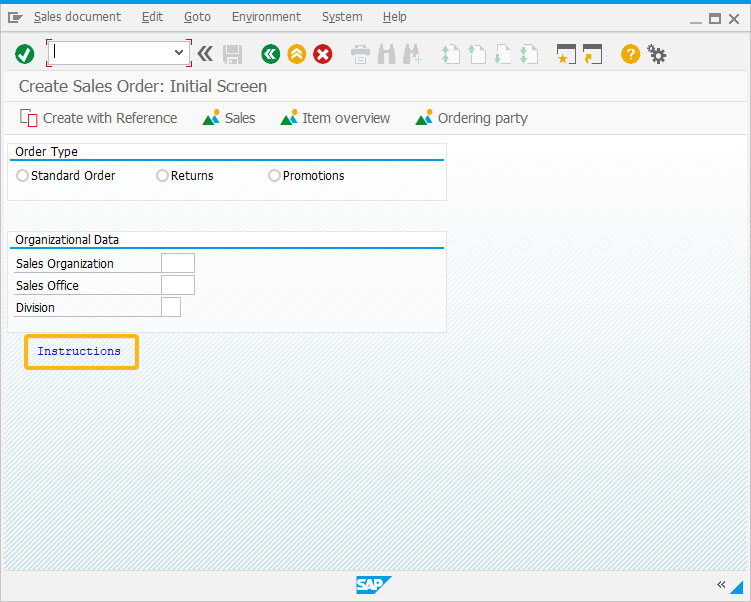Close the SAP window

coord(734,19)
